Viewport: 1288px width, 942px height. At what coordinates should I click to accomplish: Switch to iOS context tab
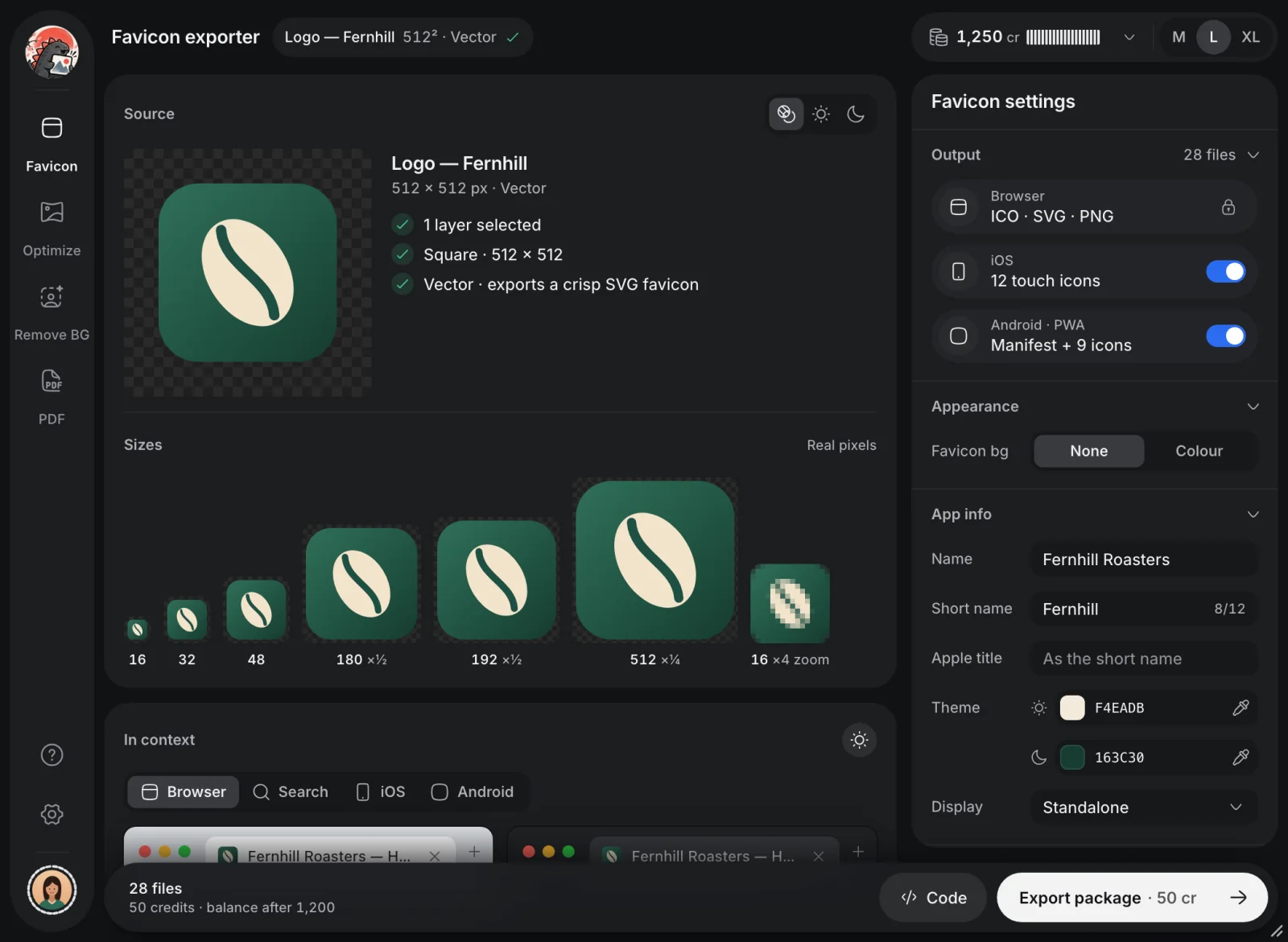pos(381,792)
